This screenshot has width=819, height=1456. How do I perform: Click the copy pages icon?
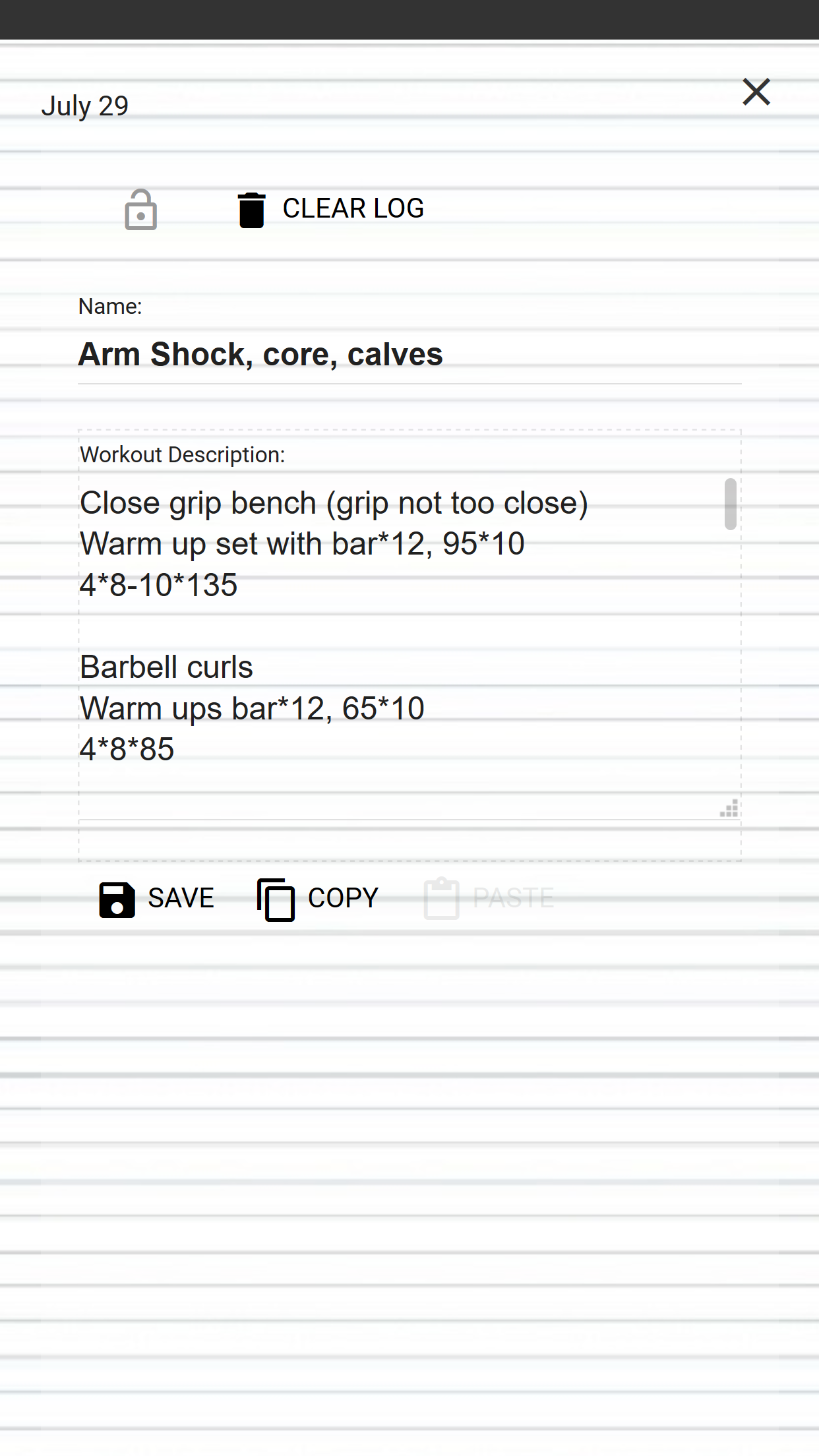276,899
